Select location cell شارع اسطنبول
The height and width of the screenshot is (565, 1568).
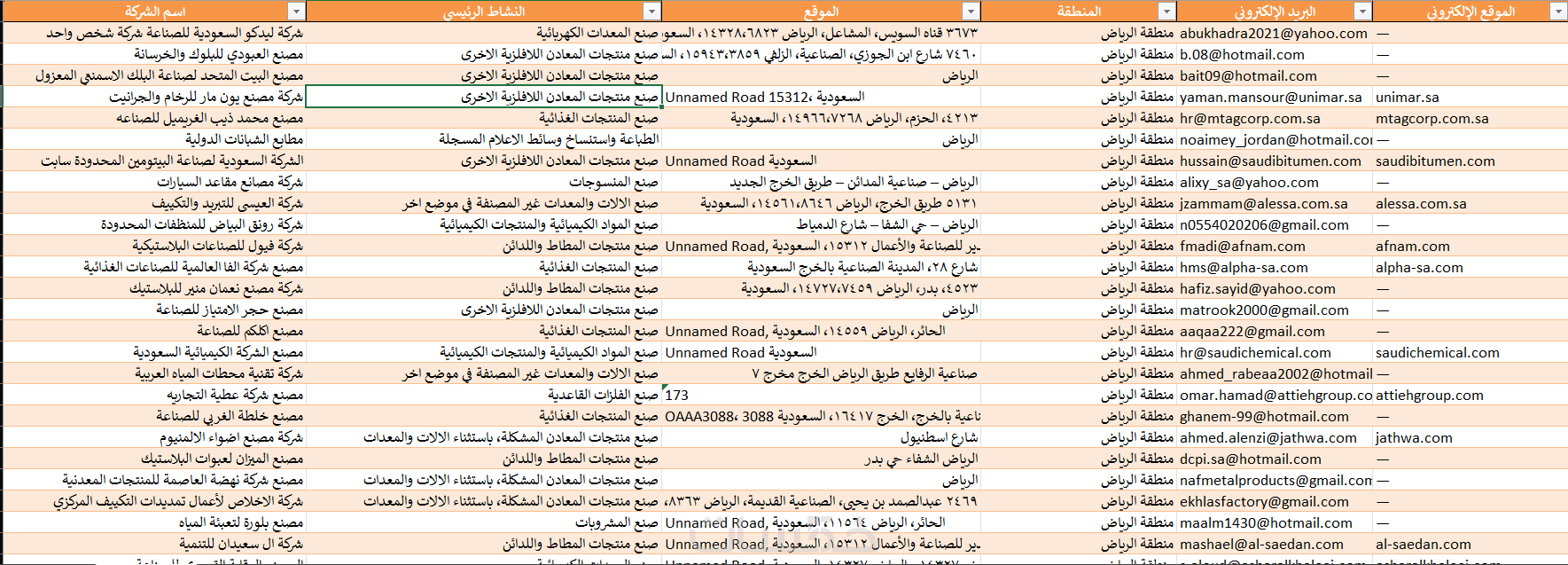(x=822, y=437)
